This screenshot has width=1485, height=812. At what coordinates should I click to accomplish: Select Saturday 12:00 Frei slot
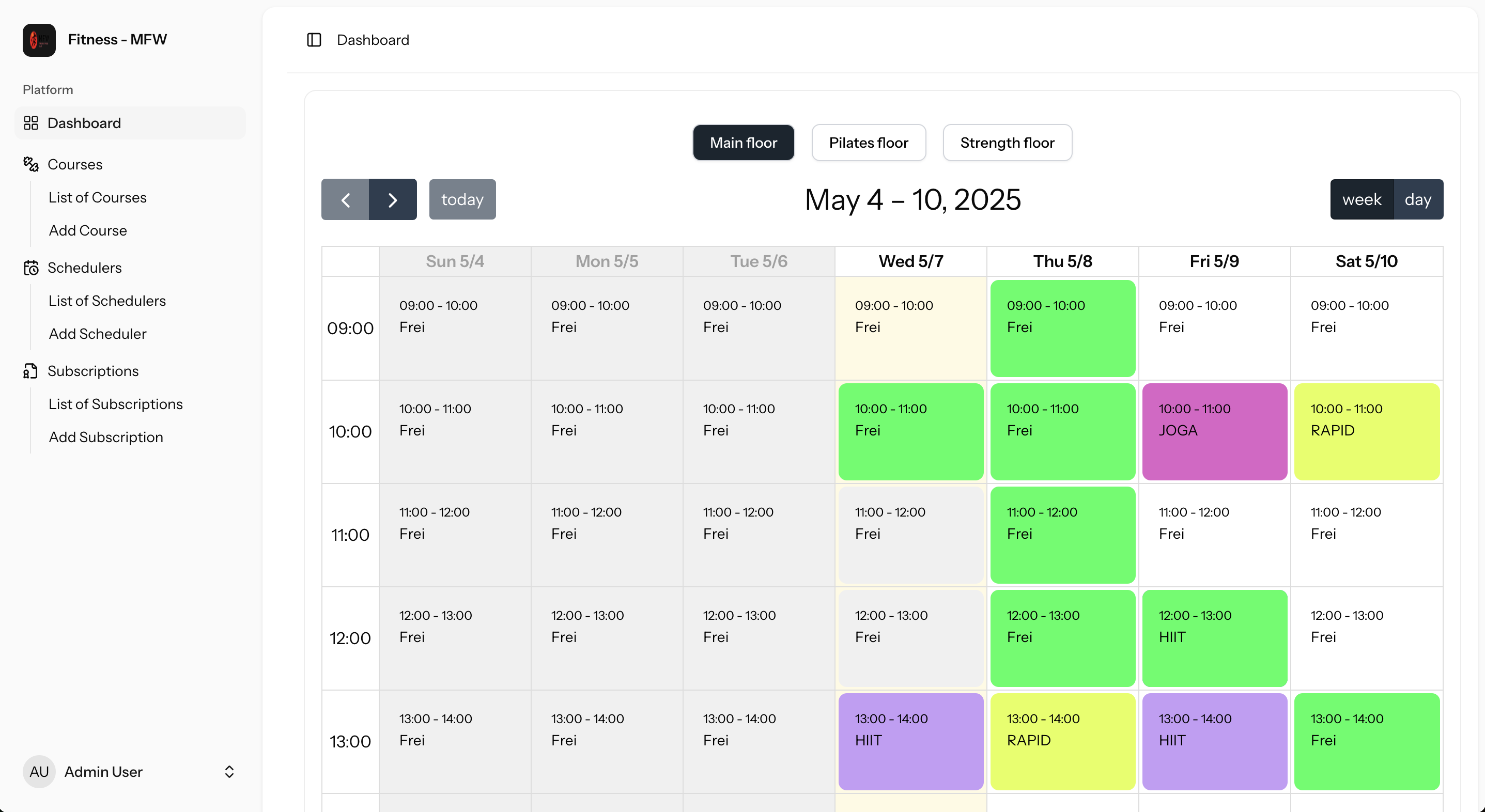1367,638
